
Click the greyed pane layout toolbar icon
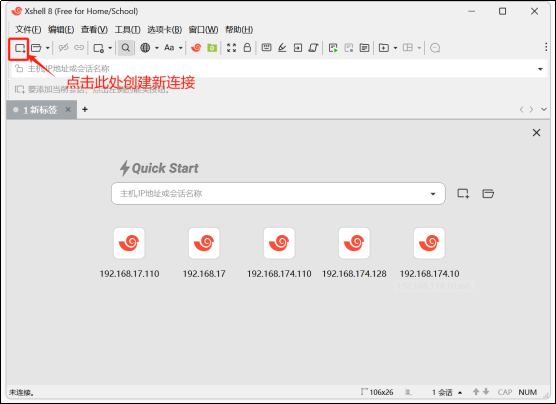[x=408, y=48]
